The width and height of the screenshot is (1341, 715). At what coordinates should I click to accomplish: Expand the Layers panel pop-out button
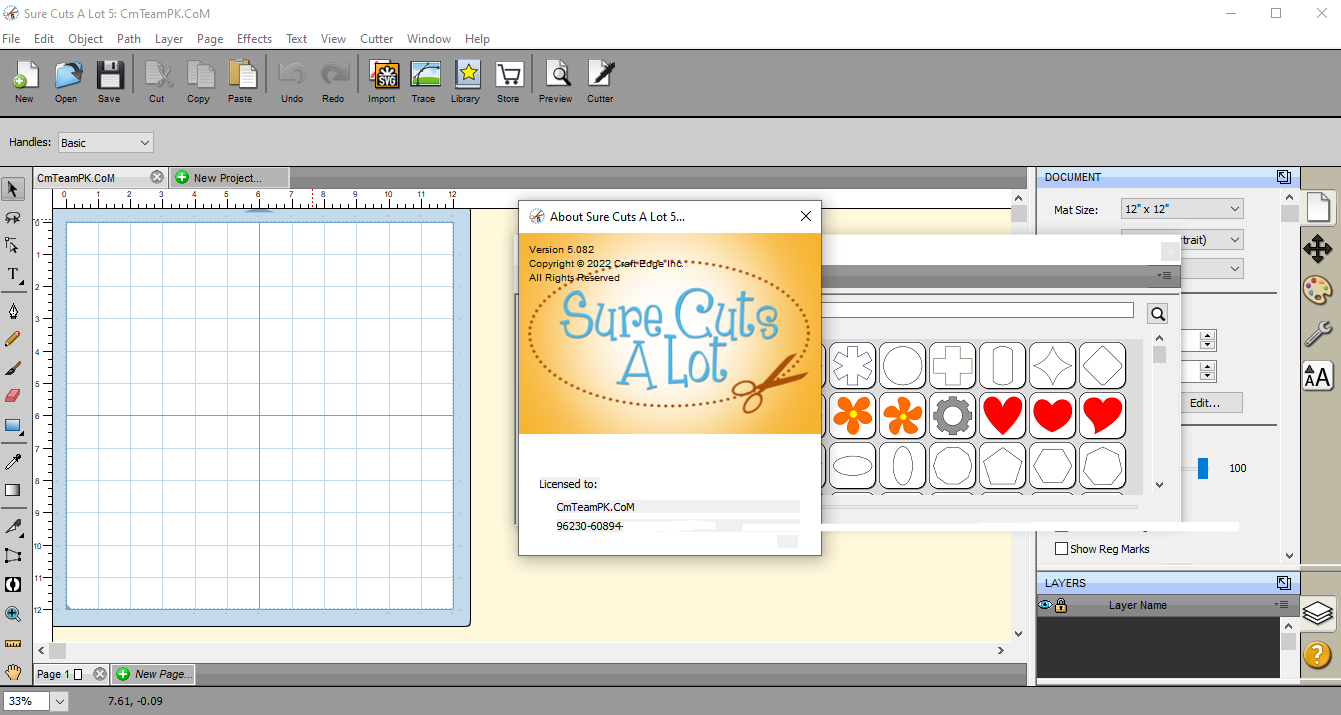(1284, 583)
